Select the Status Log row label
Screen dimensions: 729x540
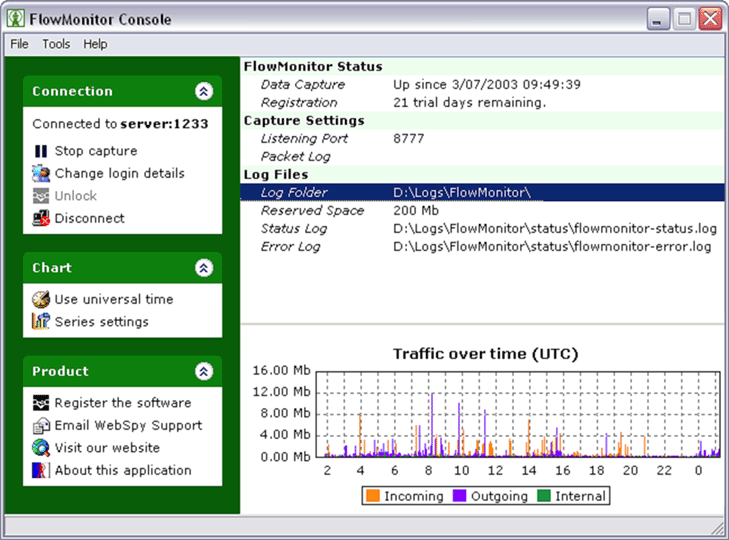click(293, 229)
